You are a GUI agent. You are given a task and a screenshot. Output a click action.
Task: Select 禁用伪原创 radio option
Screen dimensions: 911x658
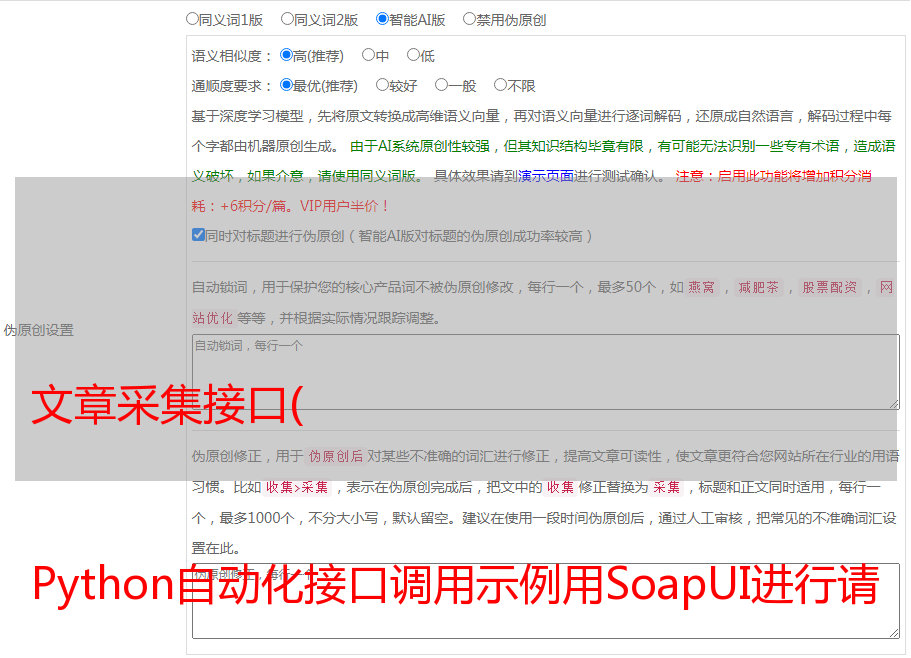tap(469, 19)
